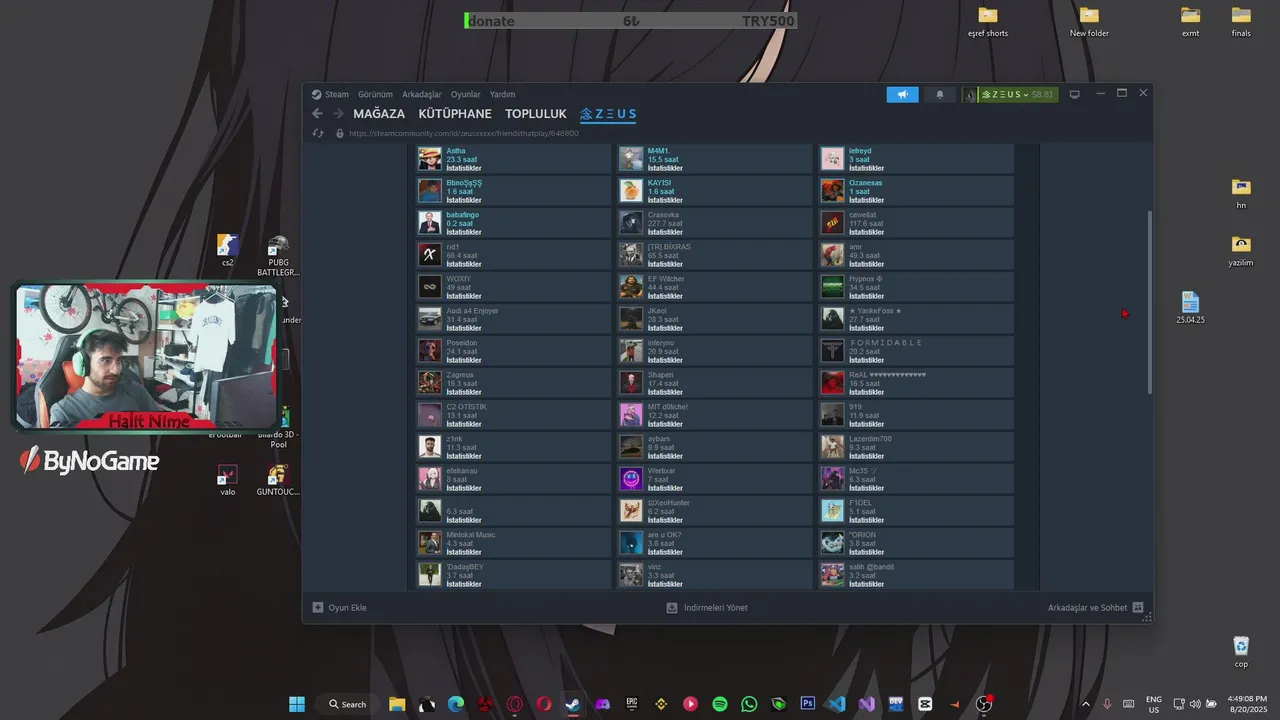Click the Steam community URL field
Image resolution: width=1280 pixels, height=720 pixels.
tap(463, 133)
